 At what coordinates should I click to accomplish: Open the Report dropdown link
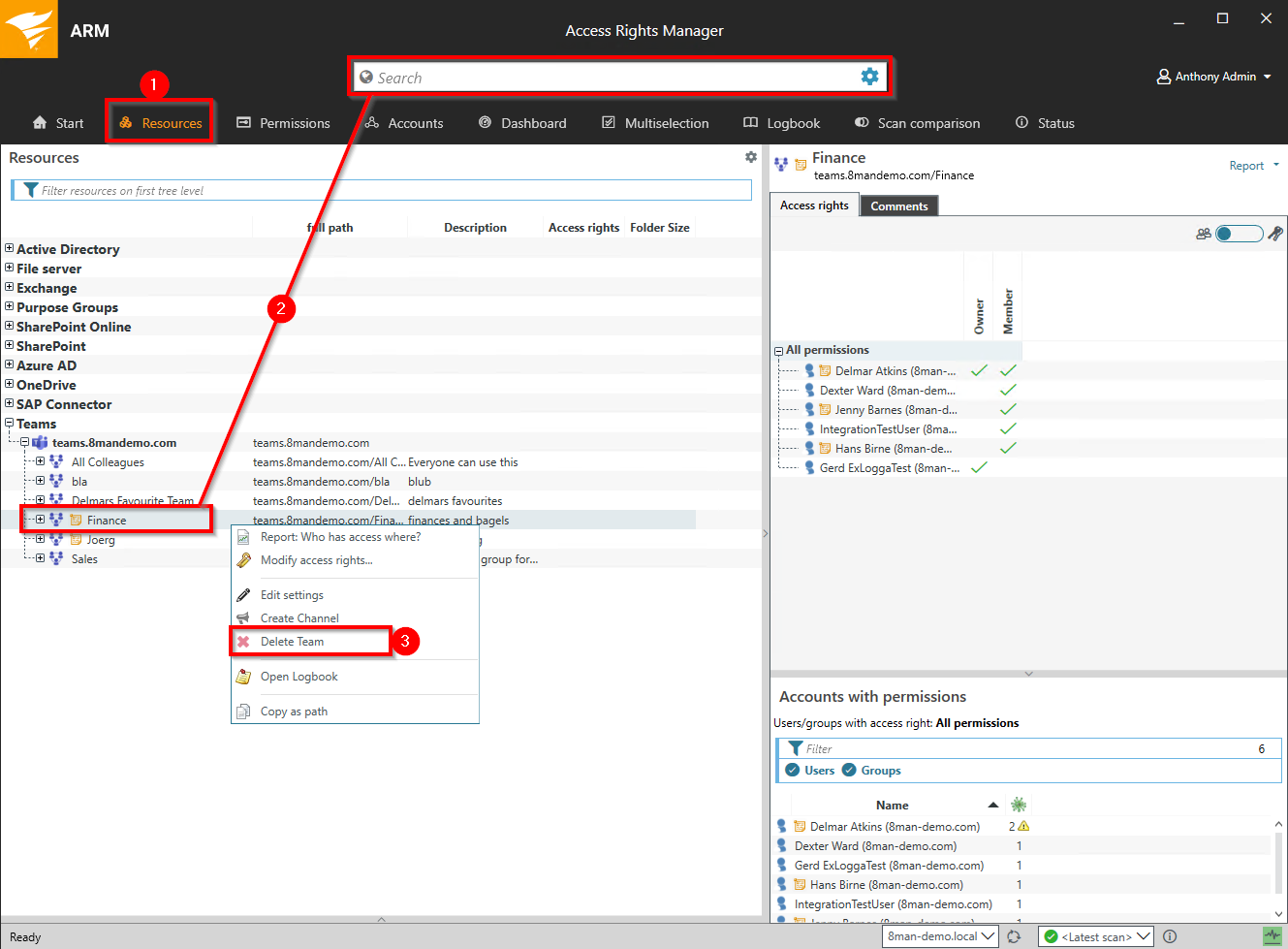pyautogui.click(x=1253, y=166)
